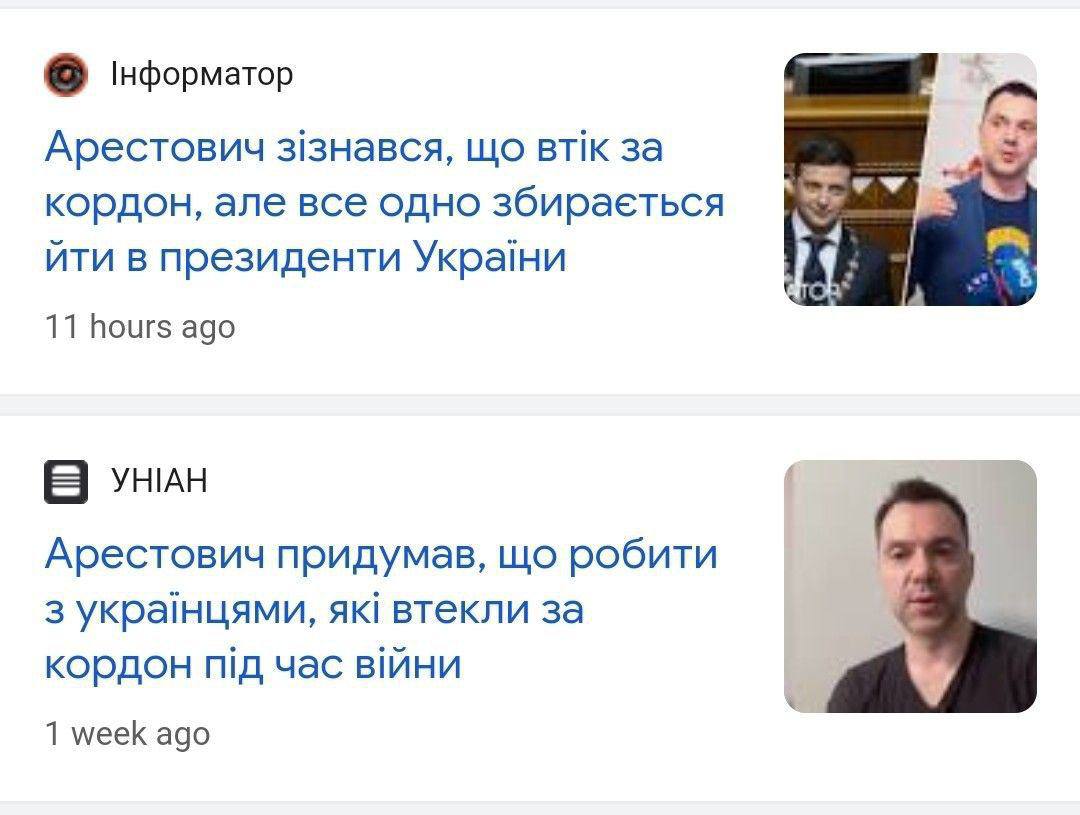This screenshot has width=1080, height=815.
Task: Click the "1 week ago" timestamp
Action: (127, 734)
